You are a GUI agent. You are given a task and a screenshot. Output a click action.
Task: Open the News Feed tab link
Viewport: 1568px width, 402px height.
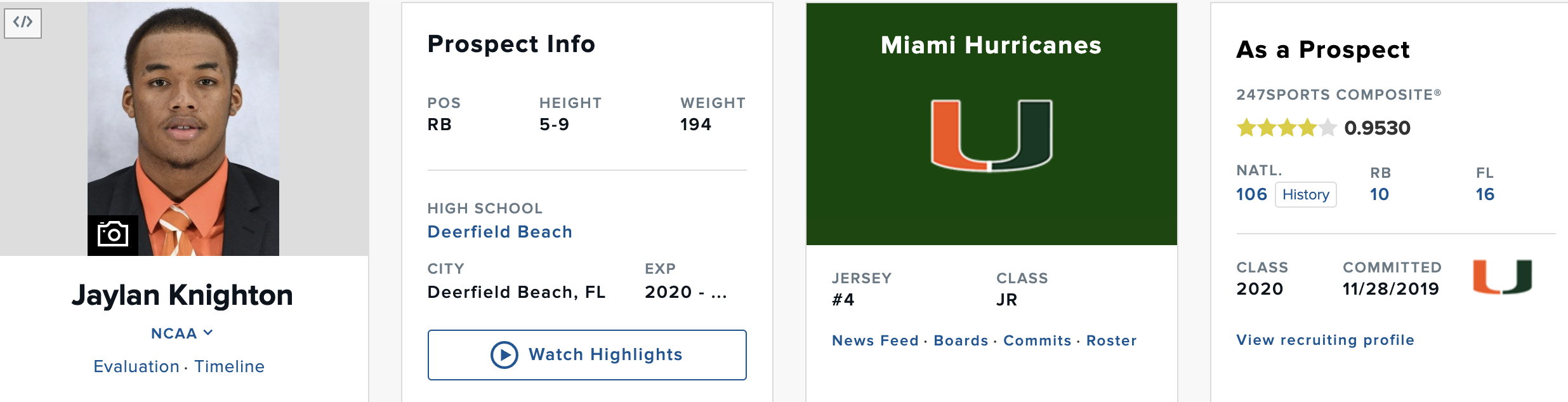pos(875,341)
